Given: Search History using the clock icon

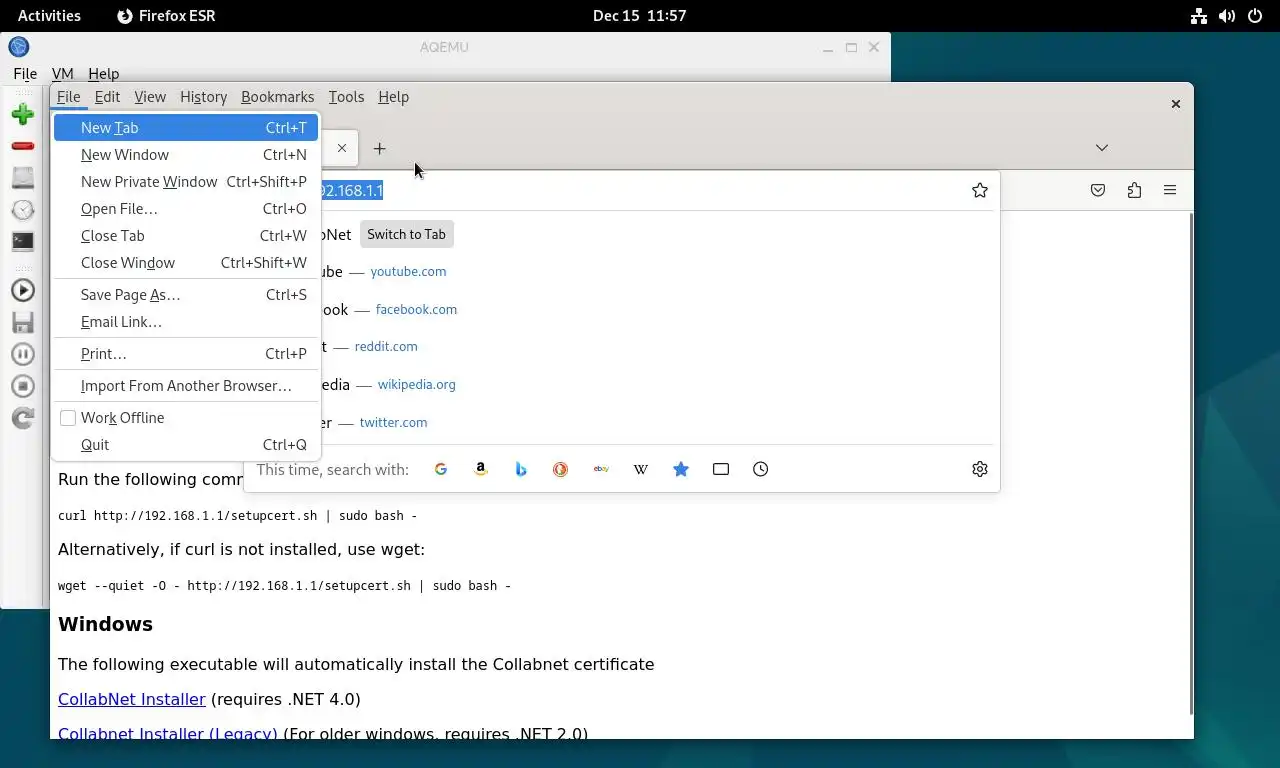Looking at the screenshot, I should click(761, 469).
